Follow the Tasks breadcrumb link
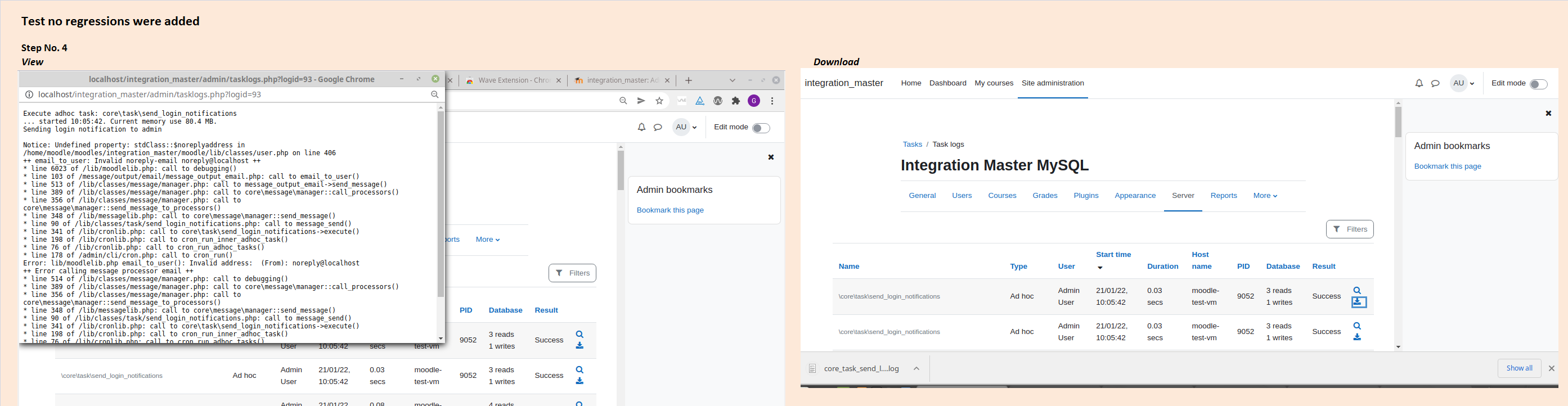 [x=912, y=145]
